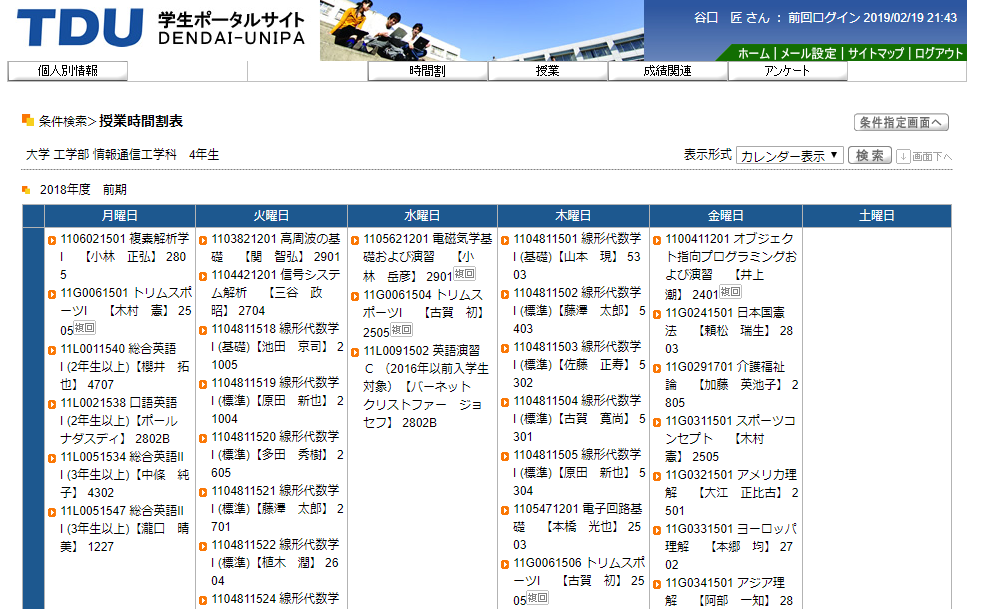Open course 11G0061506 トリムスポーツI (古賀)

[579, 581]
